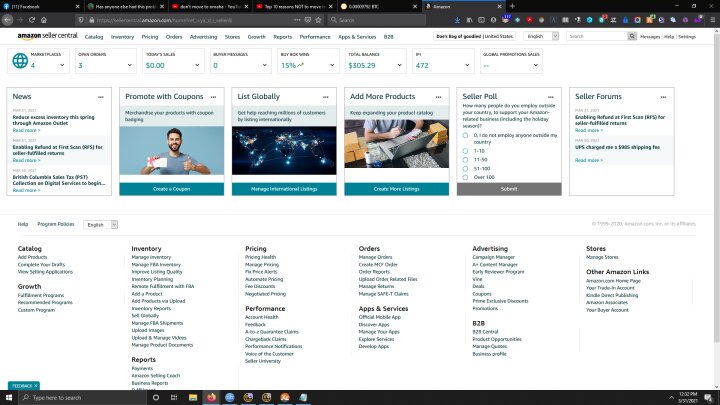Open File Explorer from the taskbar
The width and height of the screenshot is (720, 405).
click(x=193, y=398)
